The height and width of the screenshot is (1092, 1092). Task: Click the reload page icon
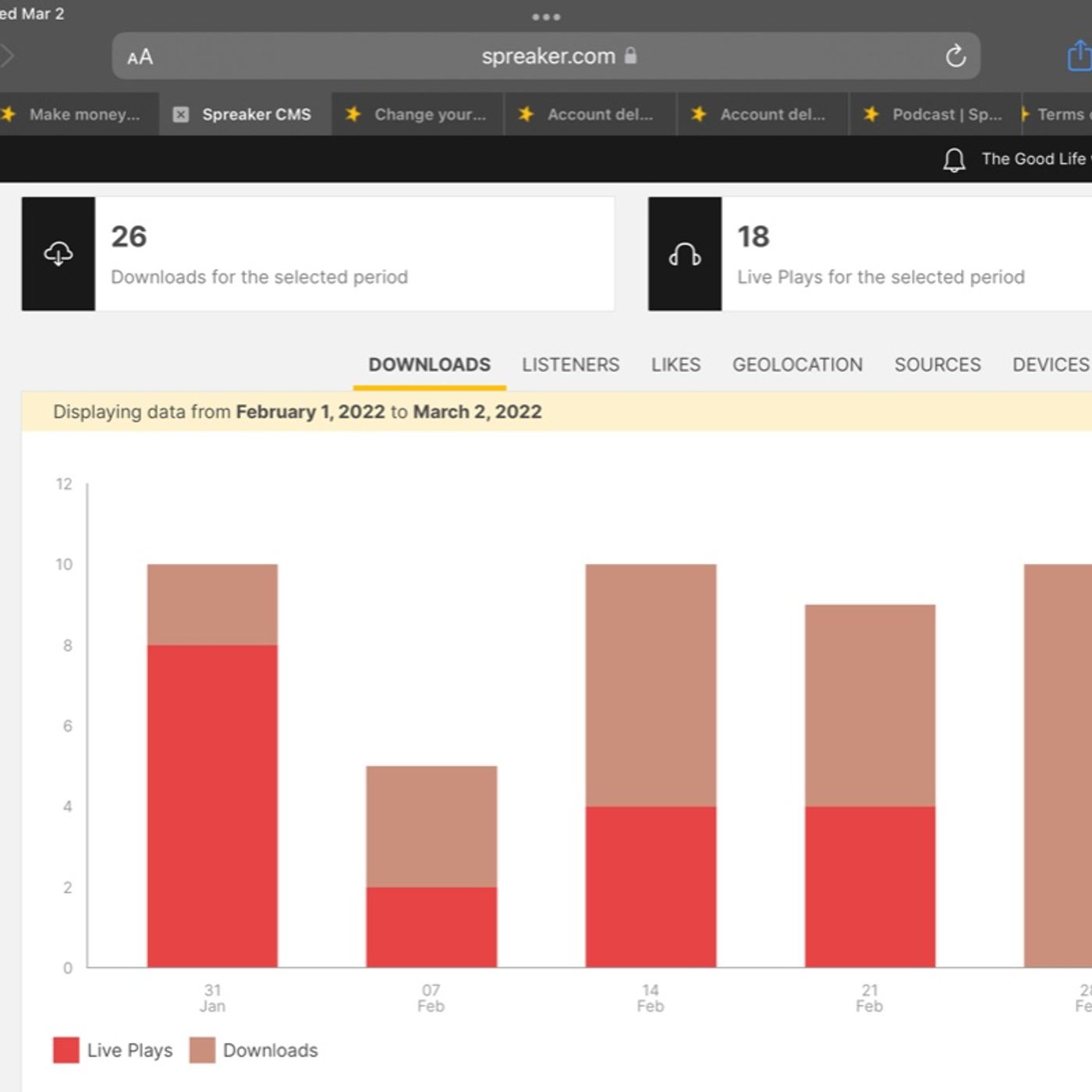[955, 56]
